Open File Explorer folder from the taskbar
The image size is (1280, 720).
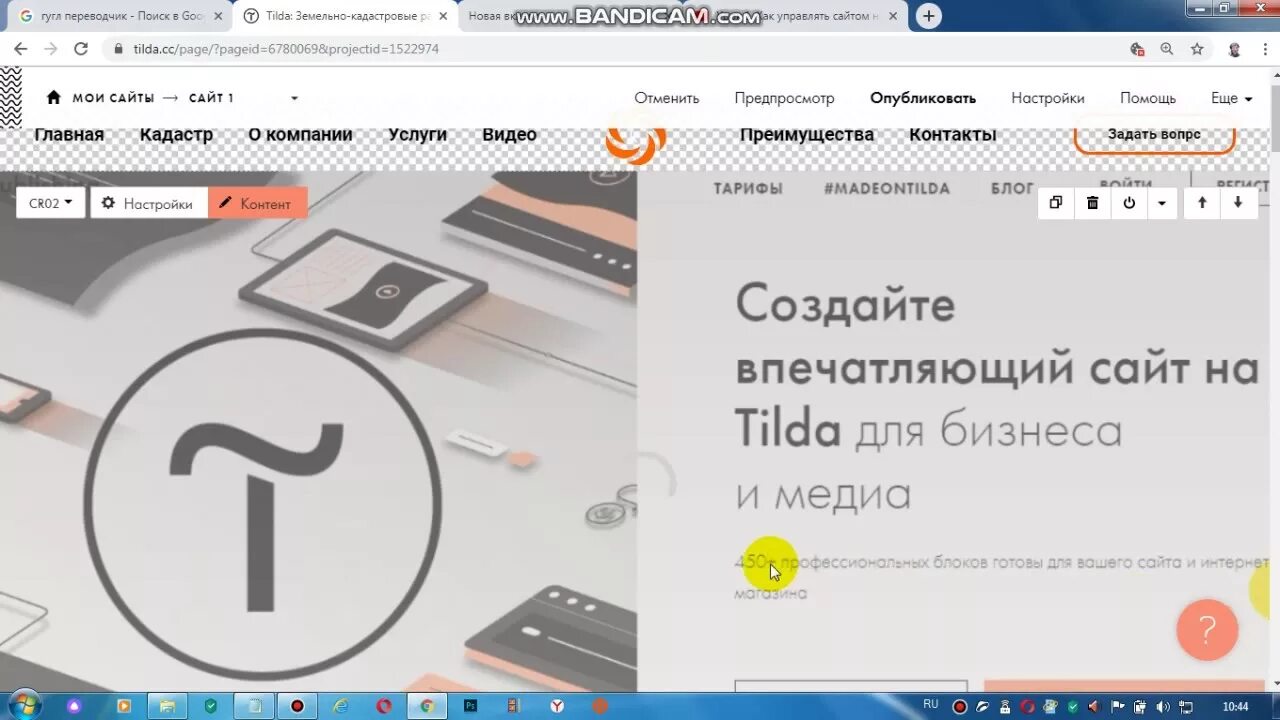click(167, 706)
